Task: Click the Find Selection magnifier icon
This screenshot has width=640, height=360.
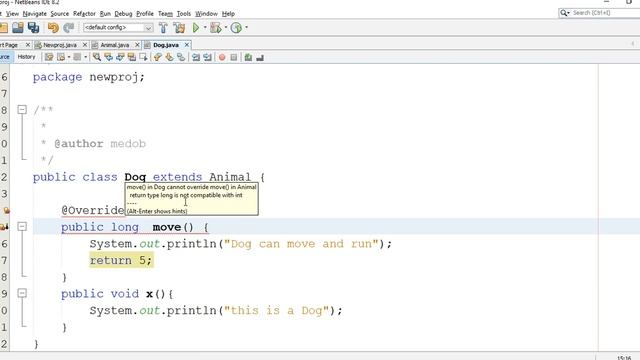Action: click(97, 57)
